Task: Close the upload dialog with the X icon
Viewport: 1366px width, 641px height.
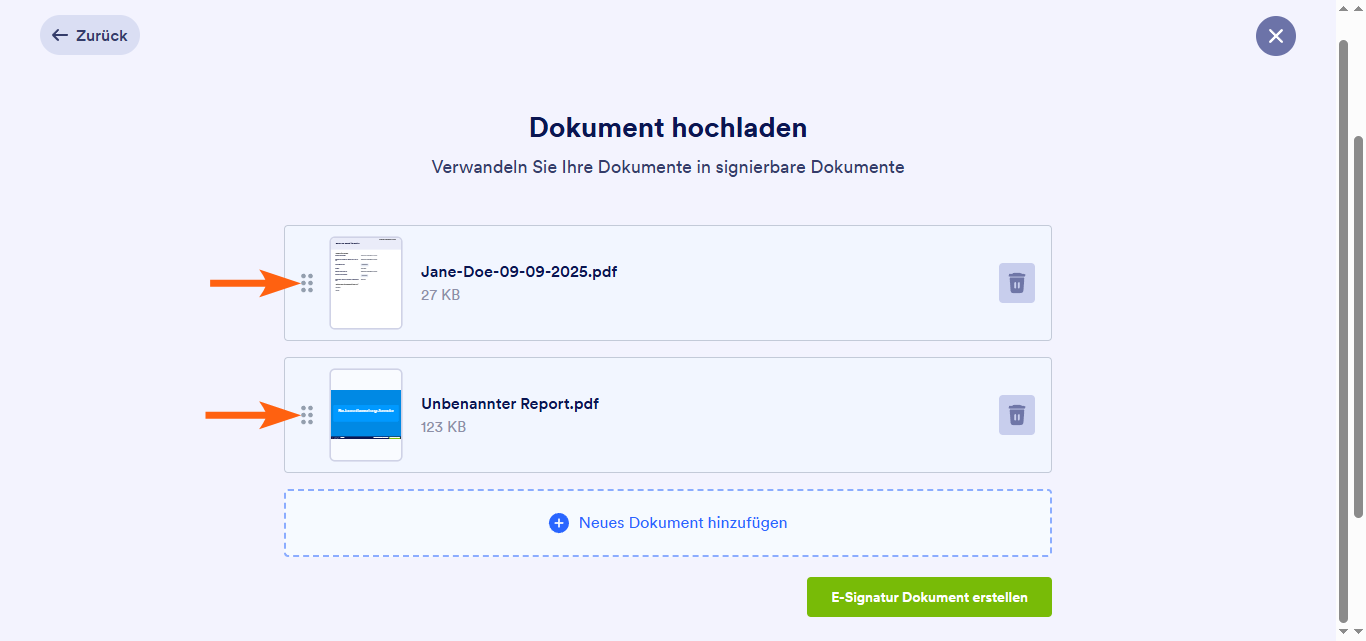Action: click(1275, 36)
